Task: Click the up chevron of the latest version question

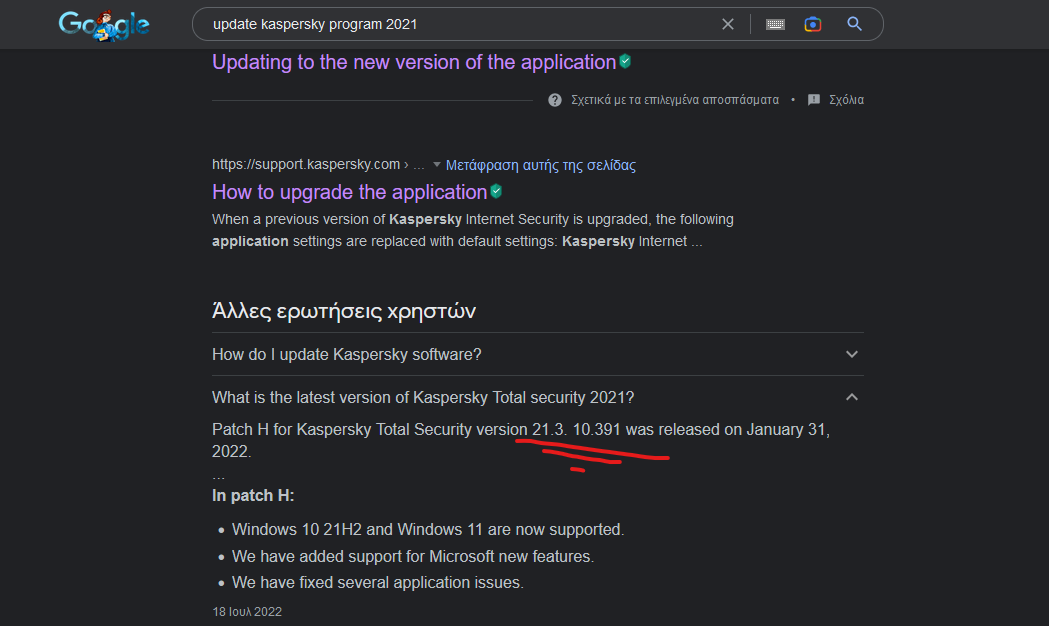Action: click(852, 397)
